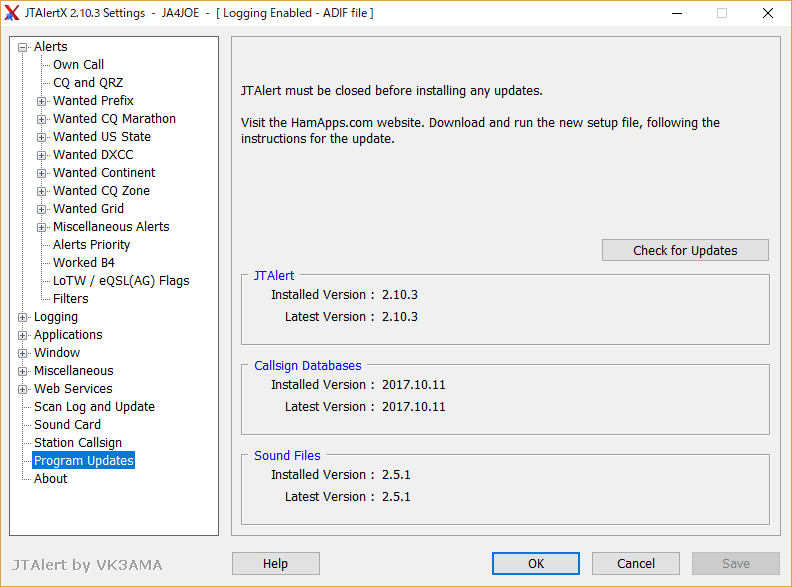The height and width of the screenshot is (587, 792).
Task: Expand the Wanted DXCC node
Action: coord(41,155)
